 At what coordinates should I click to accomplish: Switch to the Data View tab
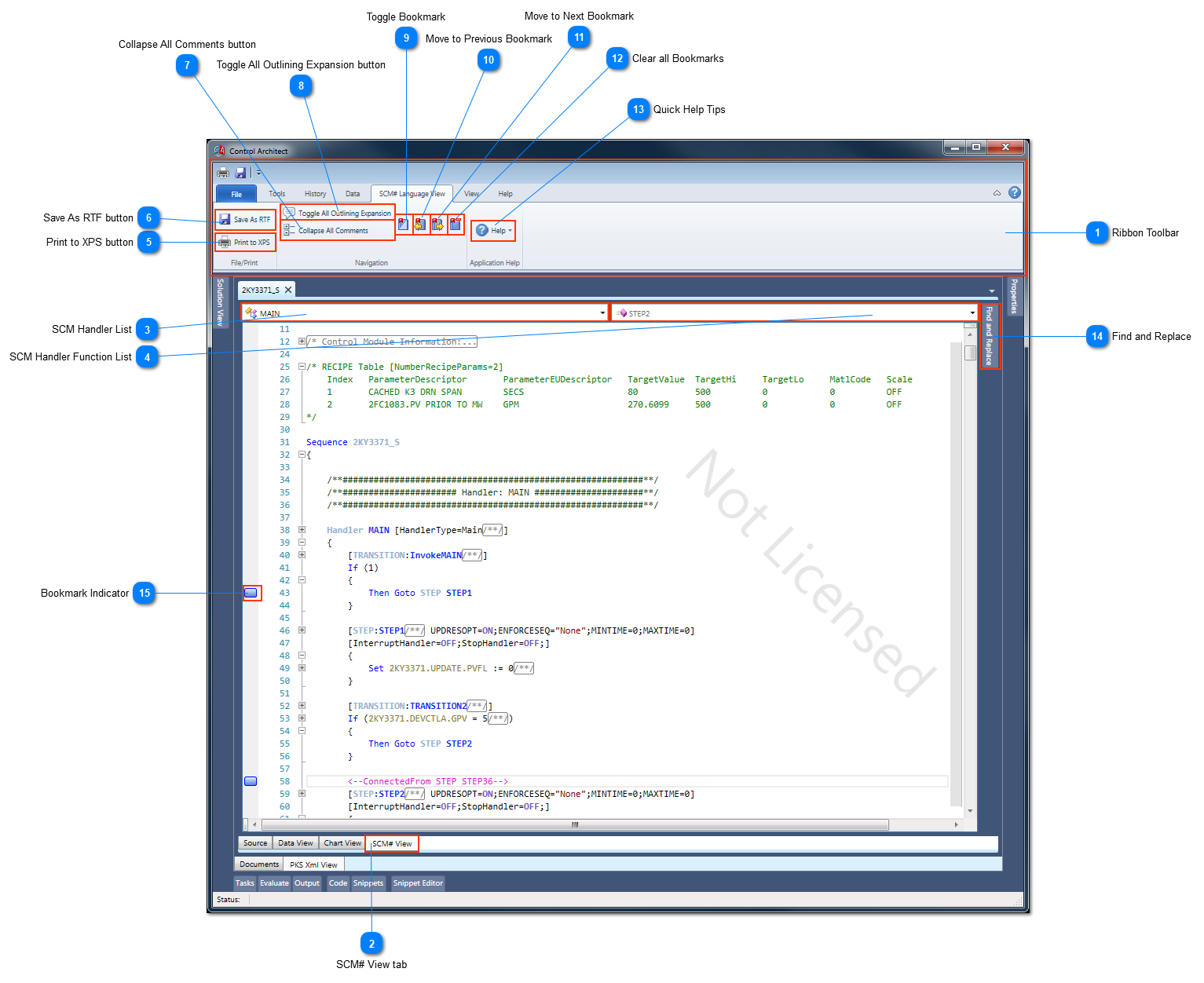click(295, 843)
